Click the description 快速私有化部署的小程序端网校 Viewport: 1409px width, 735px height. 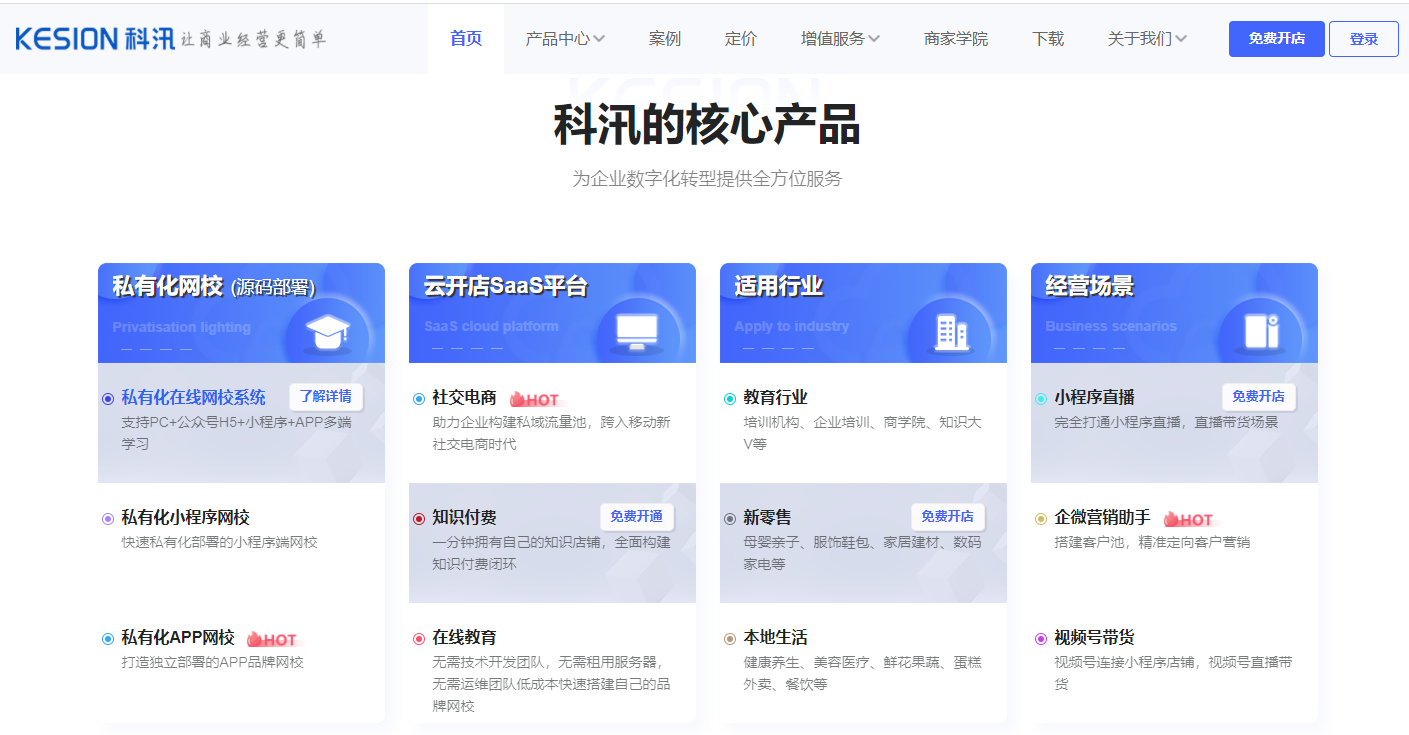(x=219, y=542)
